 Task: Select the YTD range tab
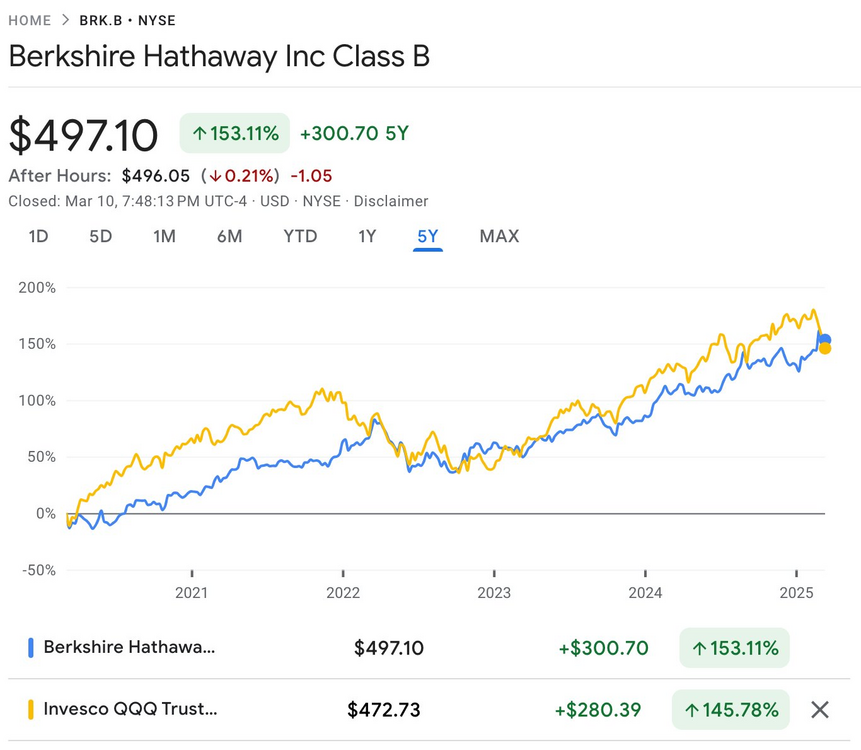pos(300,237)
